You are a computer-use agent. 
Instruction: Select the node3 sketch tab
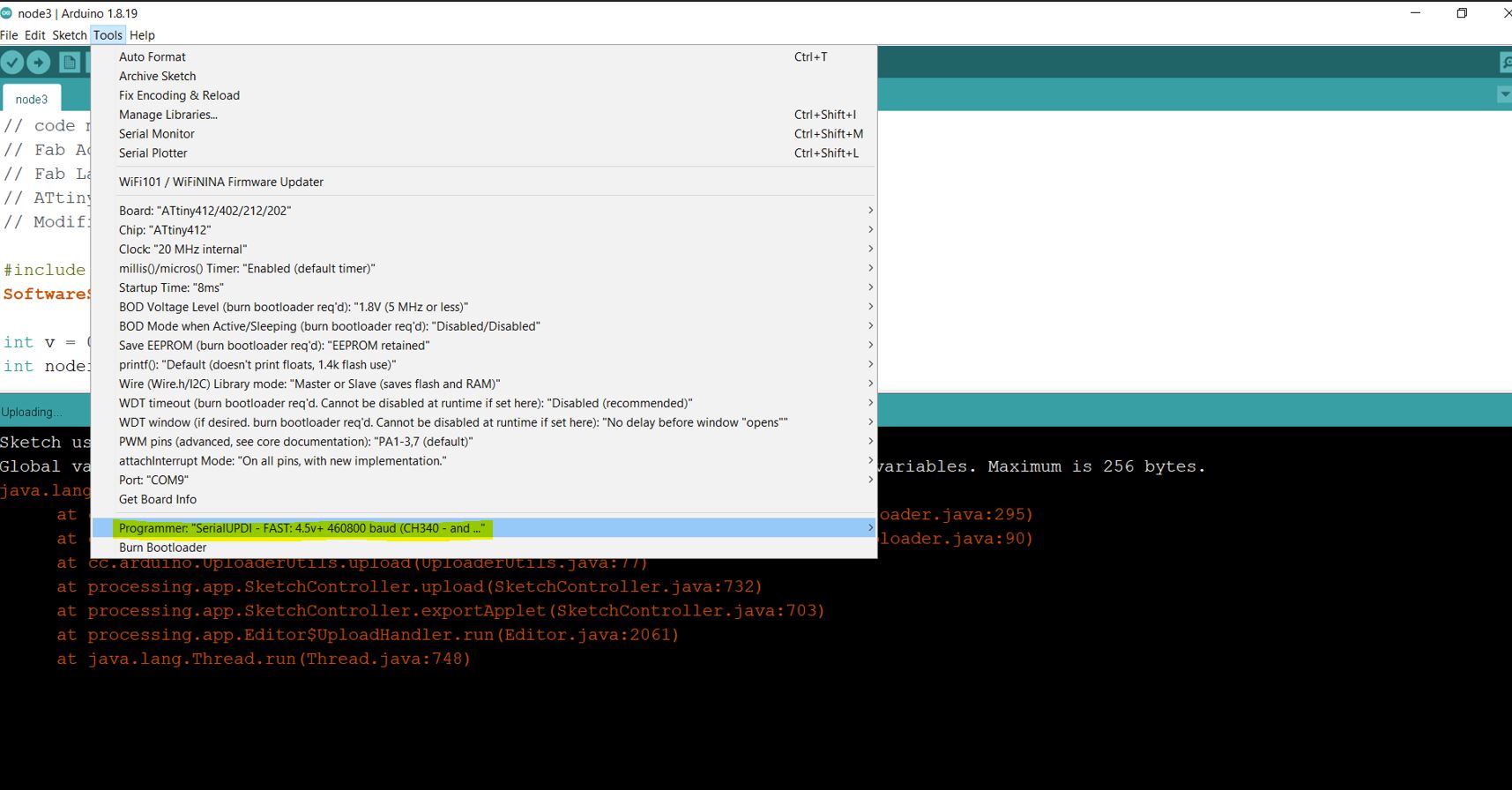tap(32, 99)
